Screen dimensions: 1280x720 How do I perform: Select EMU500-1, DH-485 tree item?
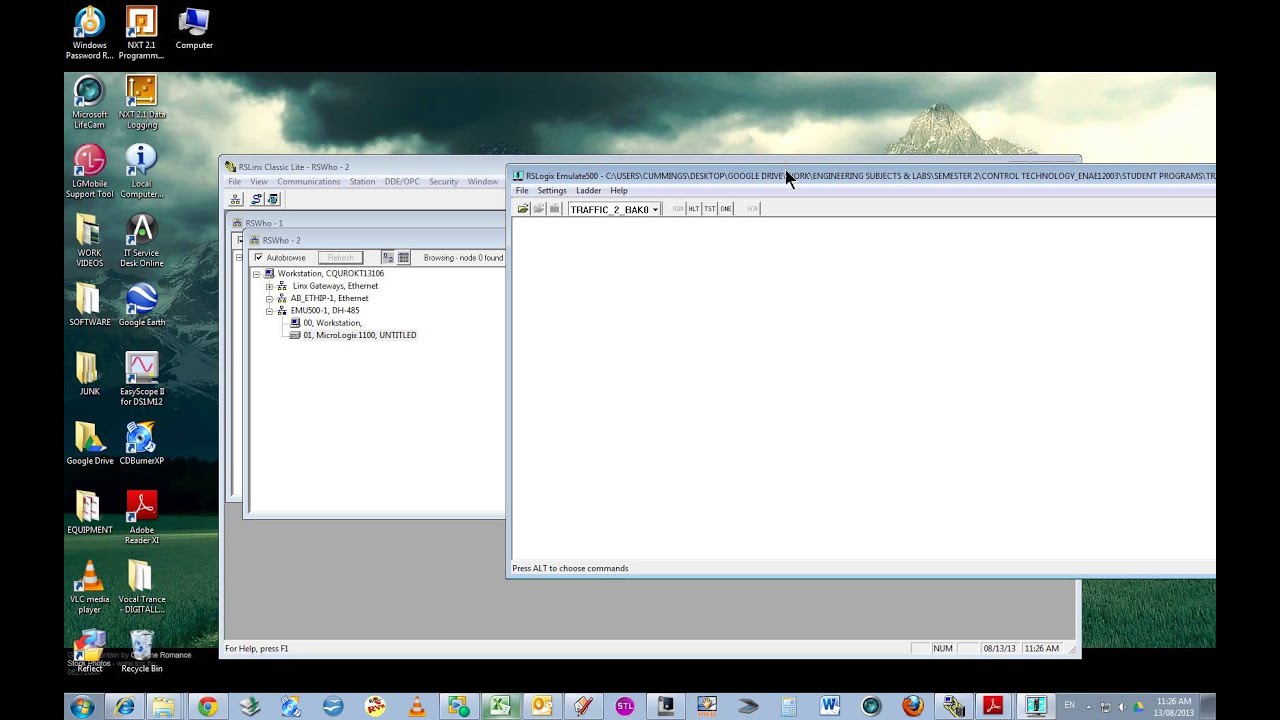pos(324,311)
